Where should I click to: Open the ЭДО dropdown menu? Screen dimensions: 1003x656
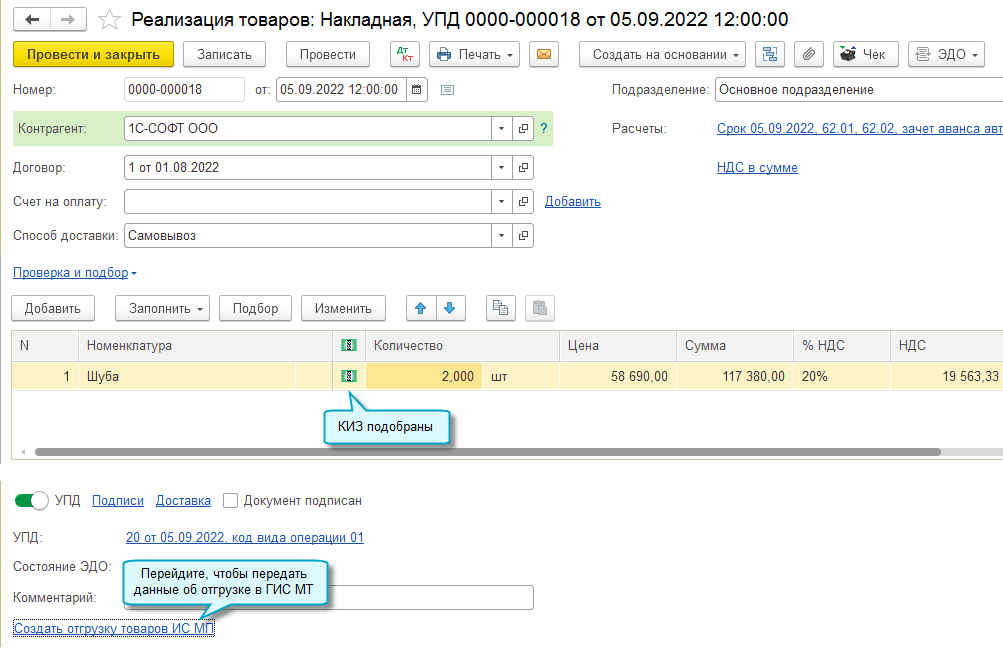(947, 54)
